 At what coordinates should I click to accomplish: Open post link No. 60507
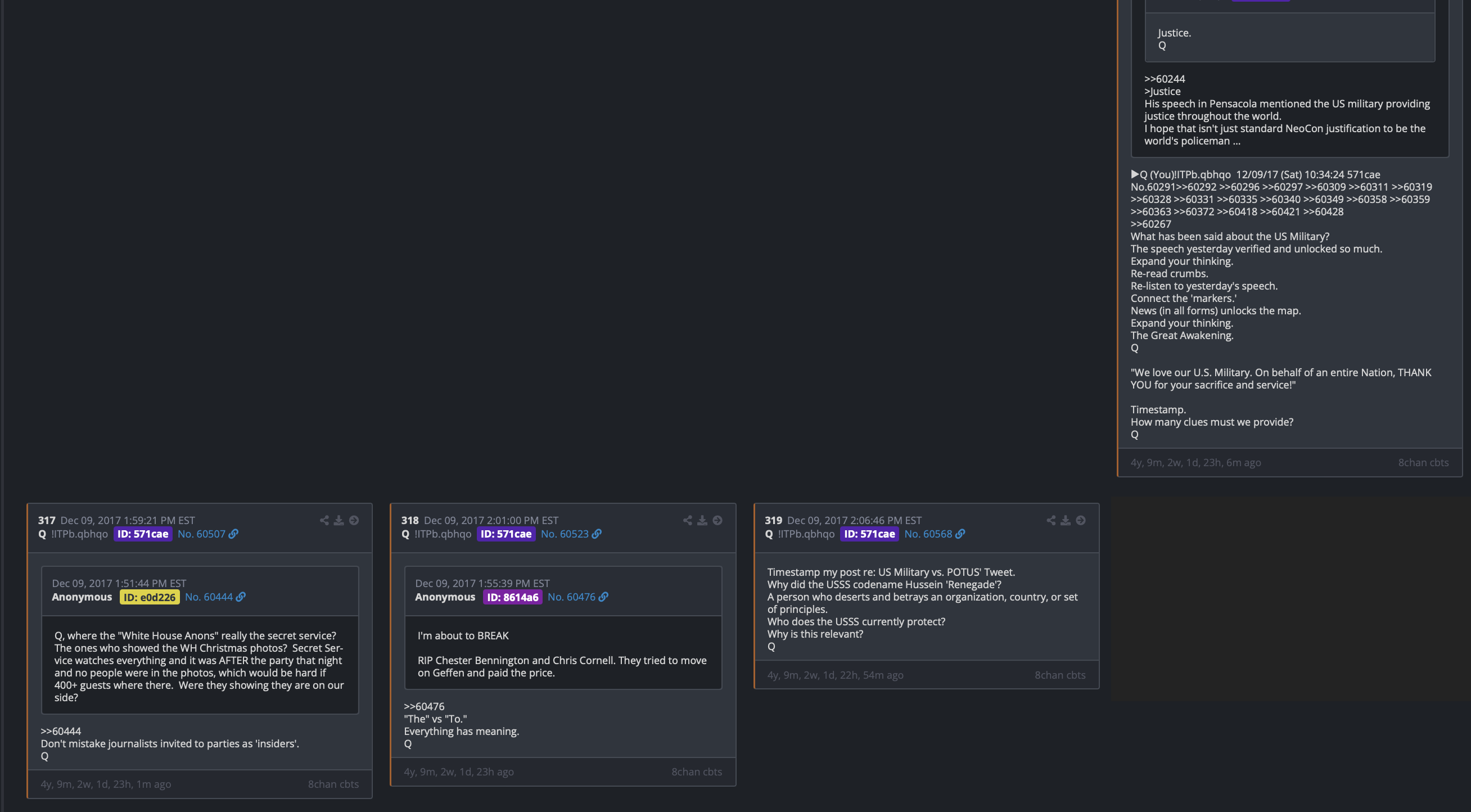(x=201, y=534)
